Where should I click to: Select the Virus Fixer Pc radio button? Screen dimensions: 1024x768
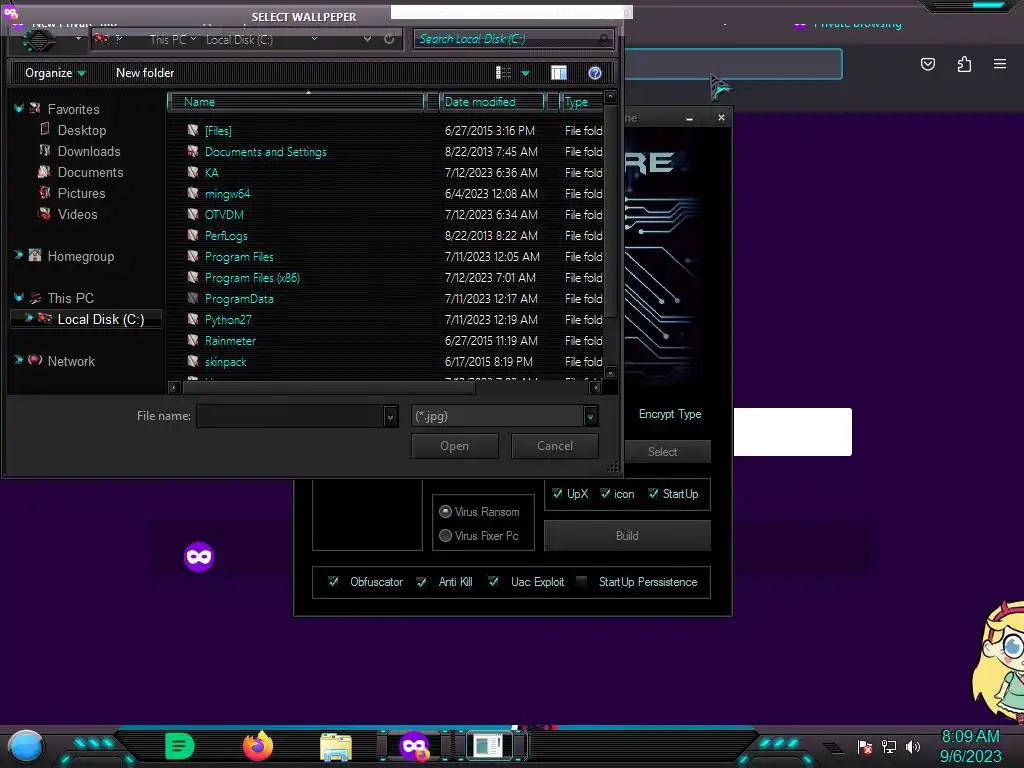445,536
